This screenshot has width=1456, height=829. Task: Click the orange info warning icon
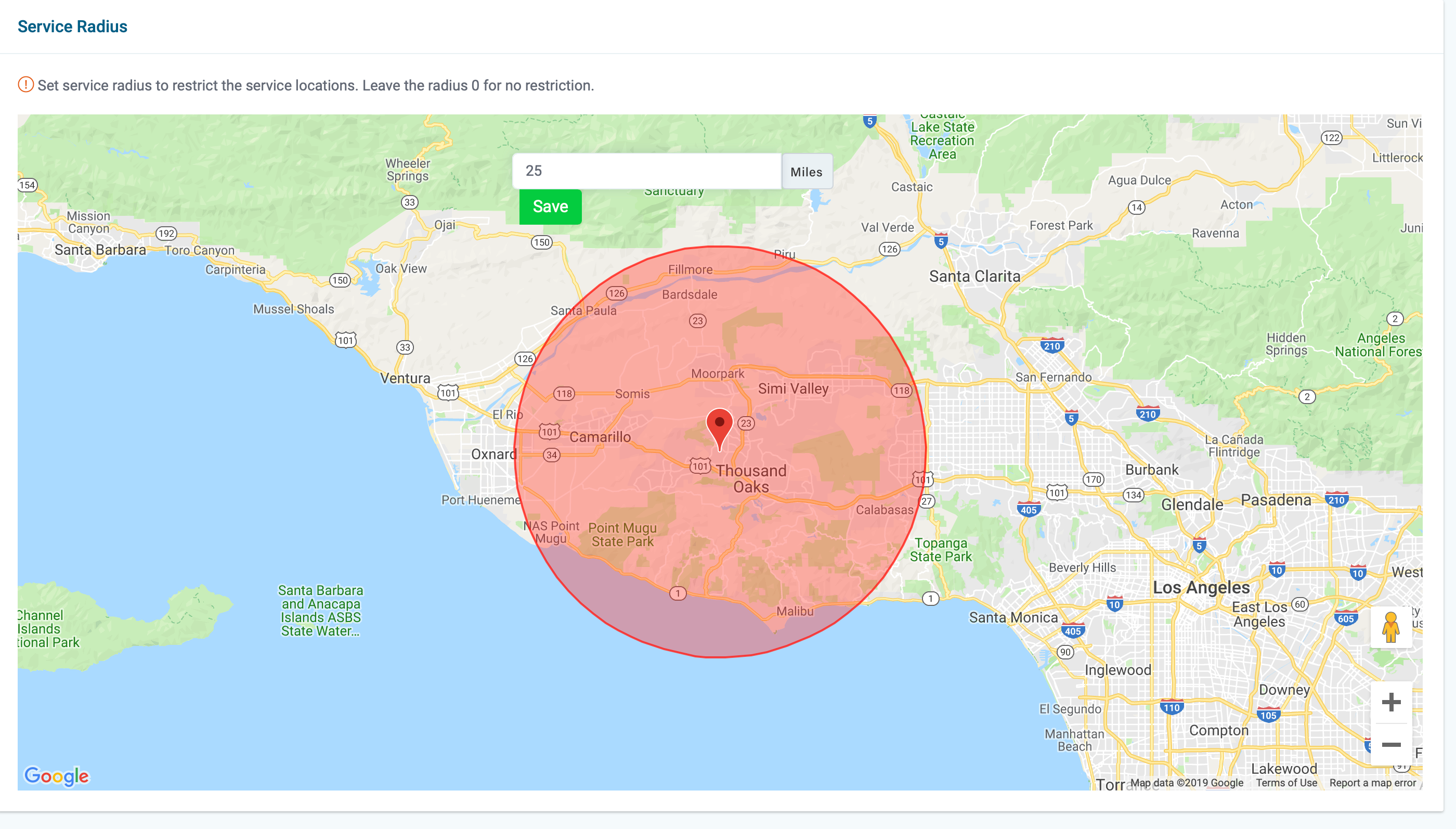25,85
